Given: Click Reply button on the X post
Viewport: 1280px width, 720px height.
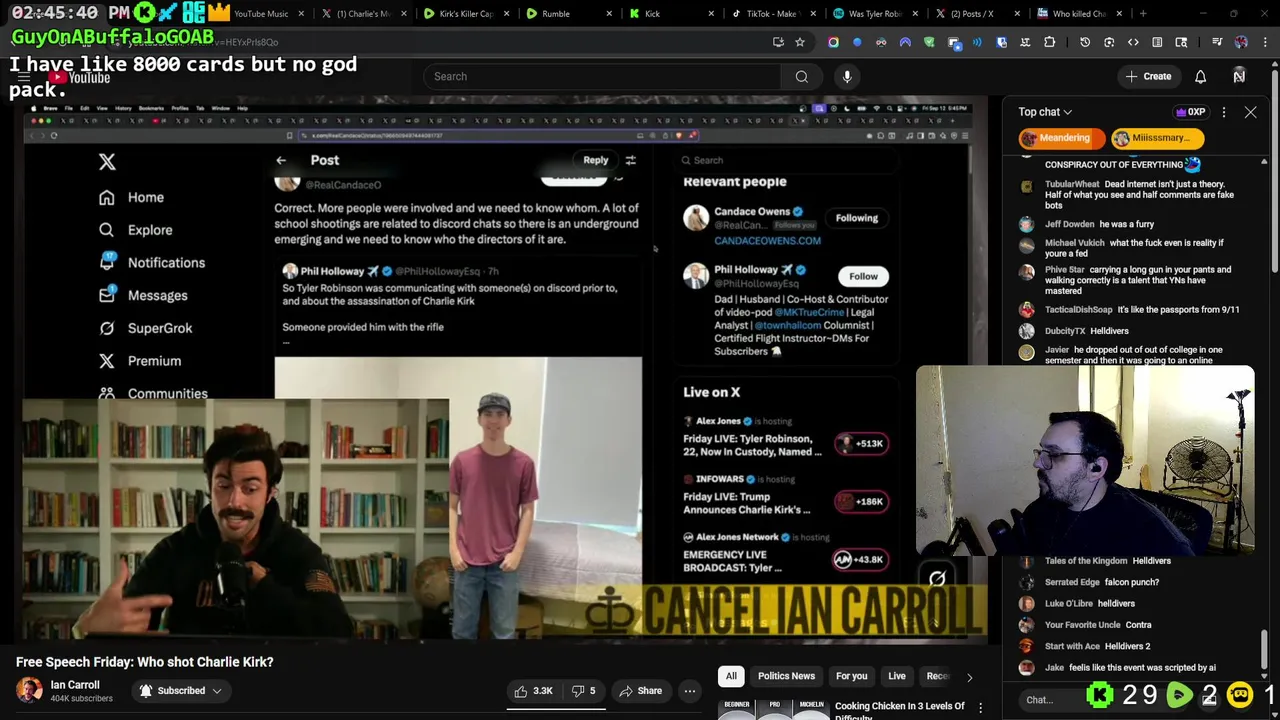Looking at the screenshot, I should click(x=595, y=160).
